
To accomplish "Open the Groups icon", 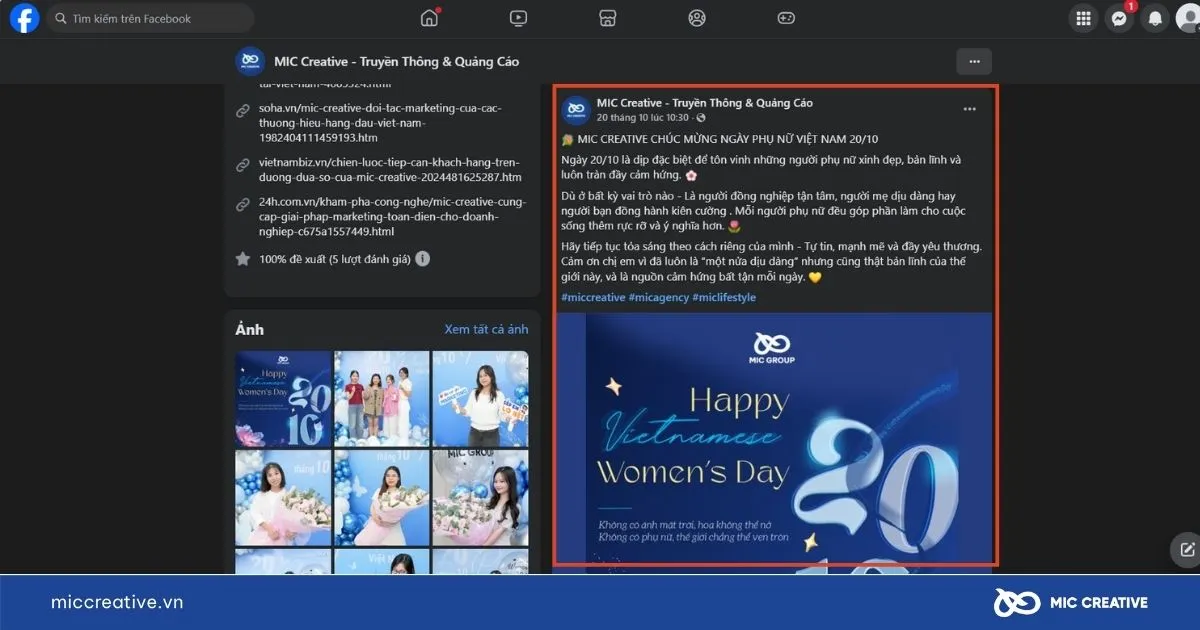I will tap(696, 17).
